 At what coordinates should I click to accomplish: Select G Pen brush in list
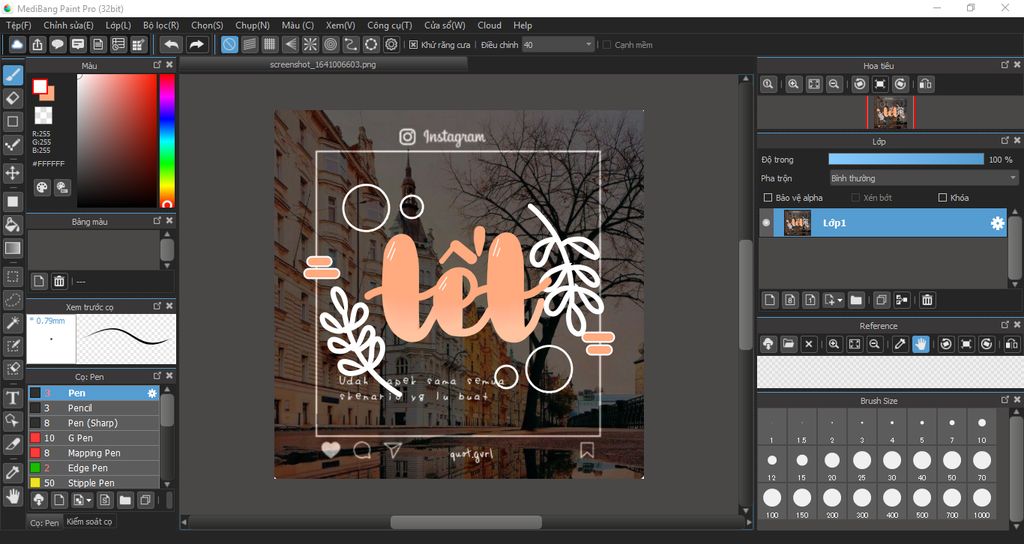93,438
